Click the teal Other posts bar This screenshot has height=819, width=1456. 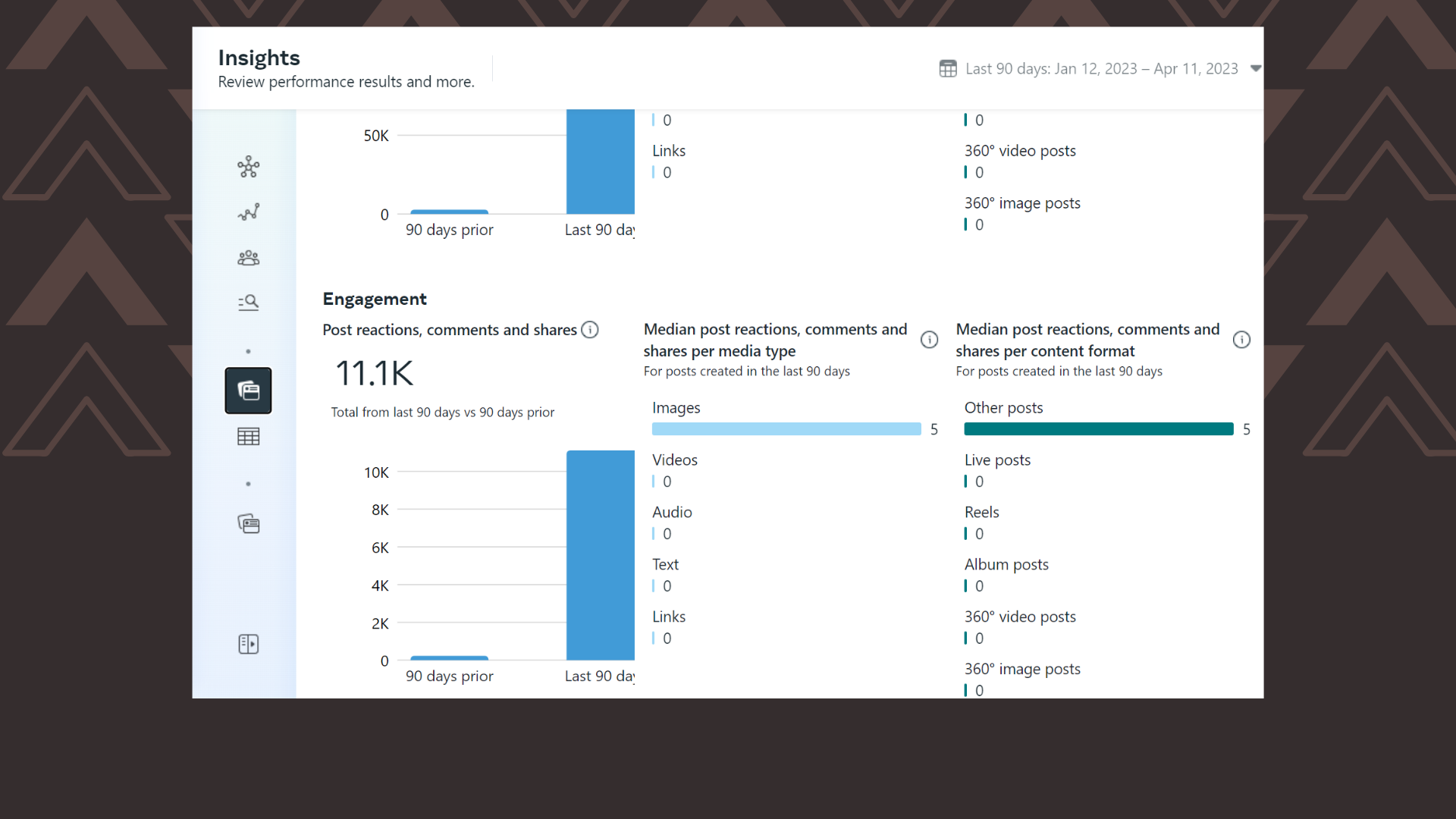pos(1099,429)
